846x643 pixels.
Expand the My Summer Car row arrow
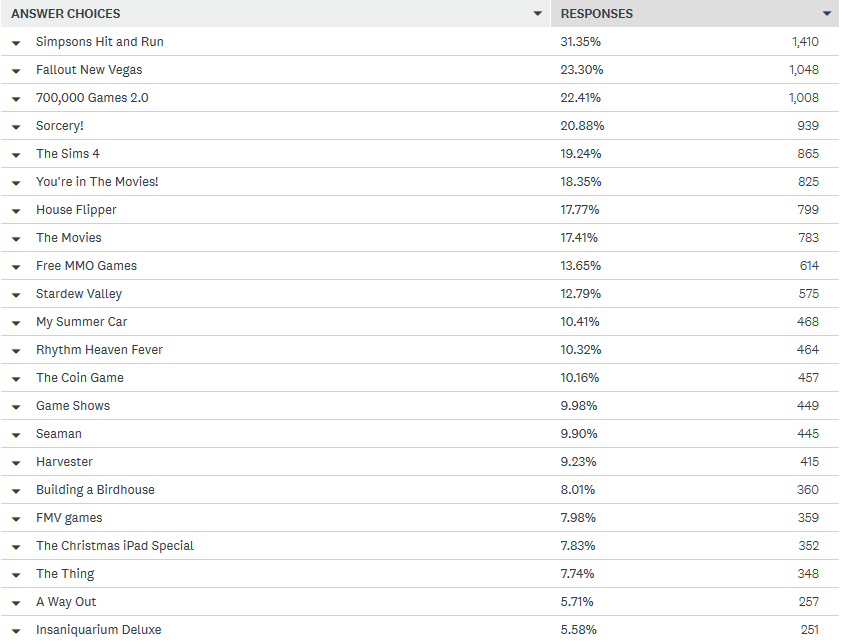pyautogui.click(x=16, y=323)
